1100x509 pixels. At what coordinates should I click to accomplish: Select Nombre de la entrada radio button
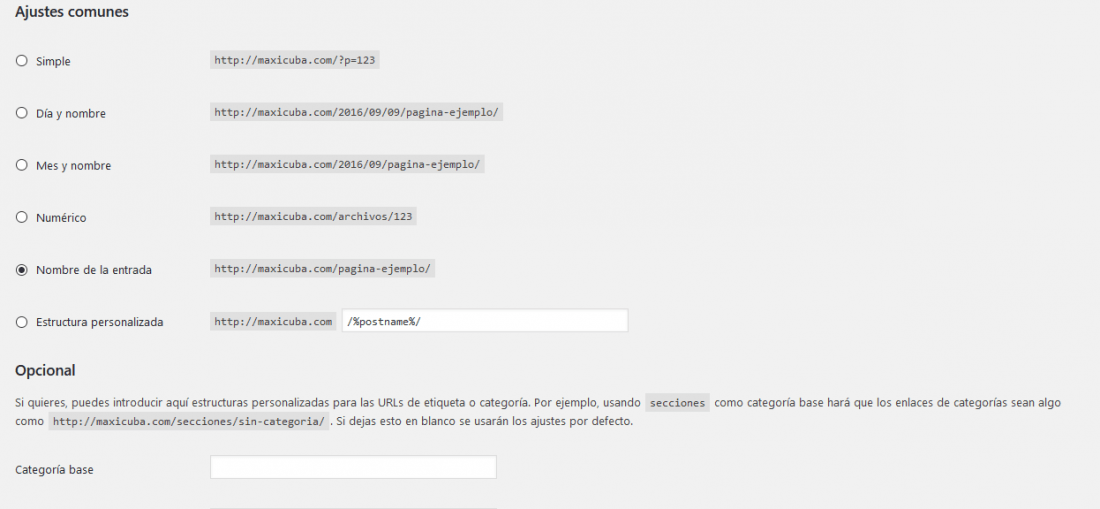pyautogui.click(x=21, y=269)
